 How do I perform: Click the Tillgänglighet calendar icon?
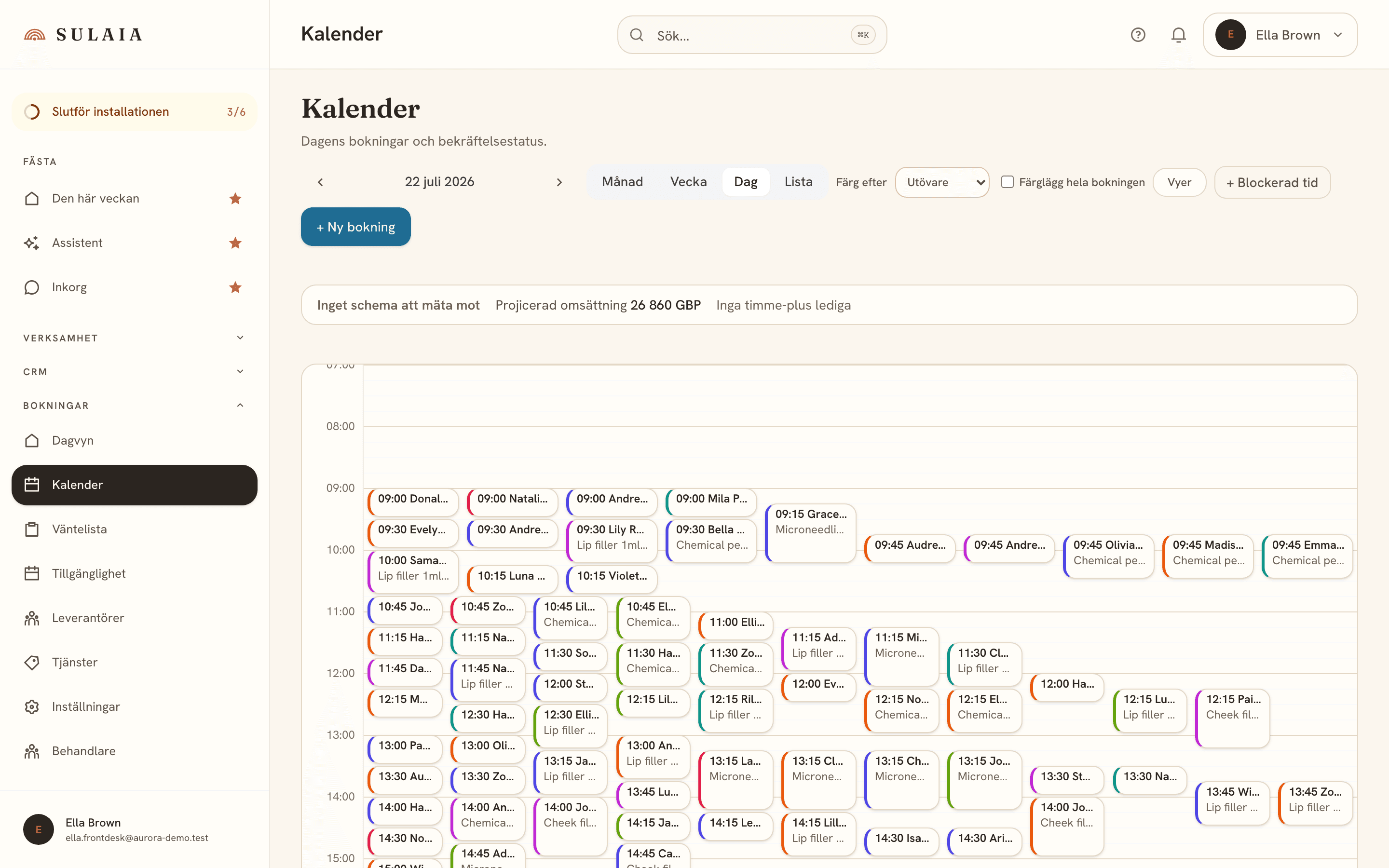[x=31, y=573]
